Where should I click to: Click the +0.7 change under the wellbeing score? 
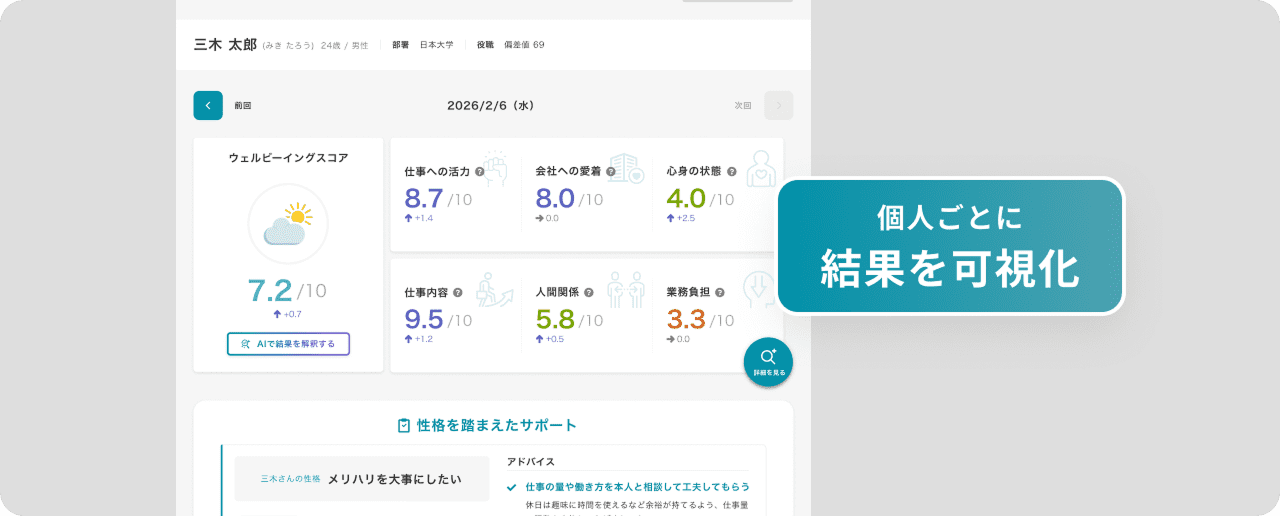[x=287, y=314]
